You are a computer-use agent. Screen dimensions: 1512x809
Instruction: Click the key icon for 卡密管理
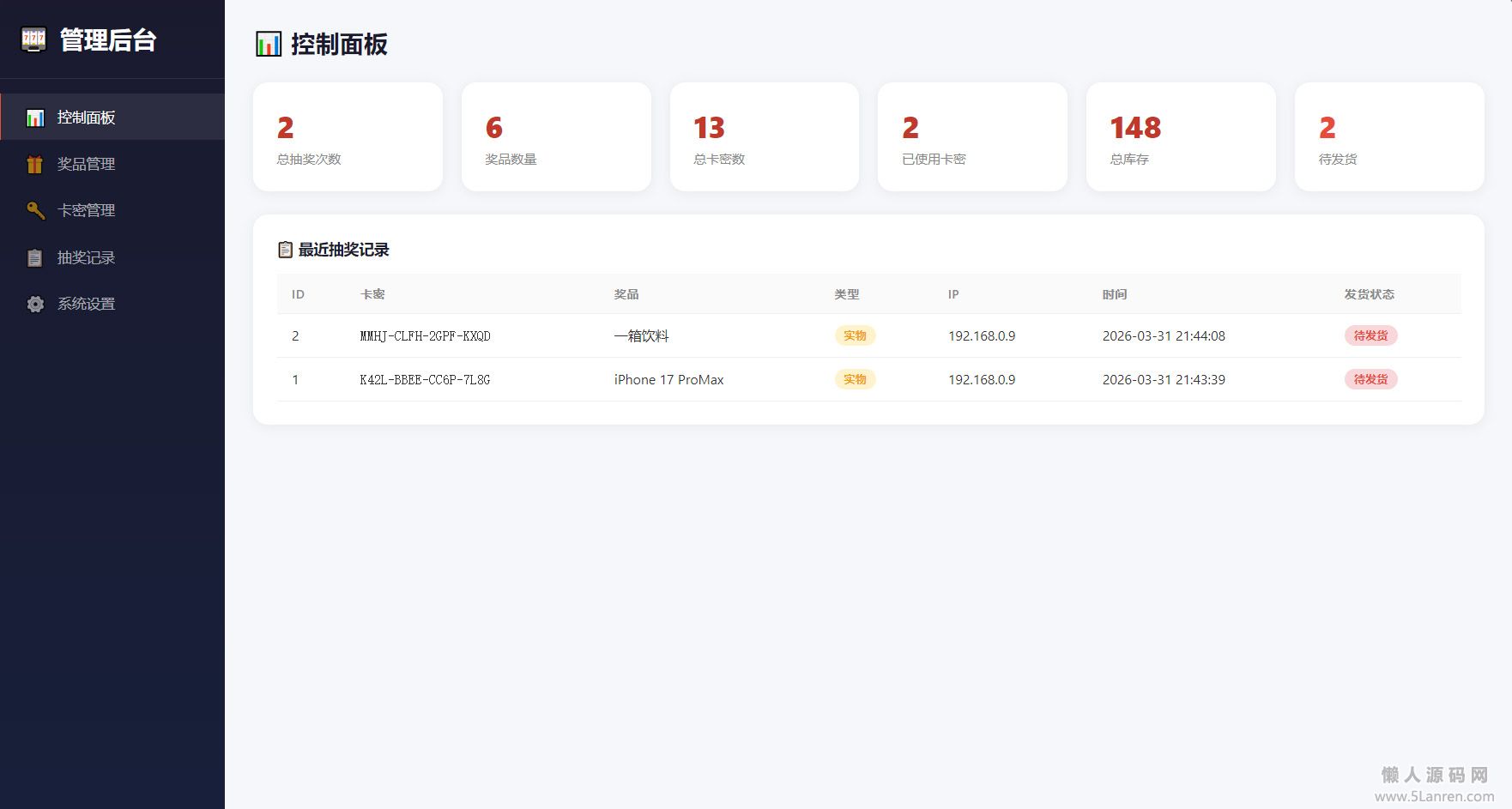tap(35, 210)
